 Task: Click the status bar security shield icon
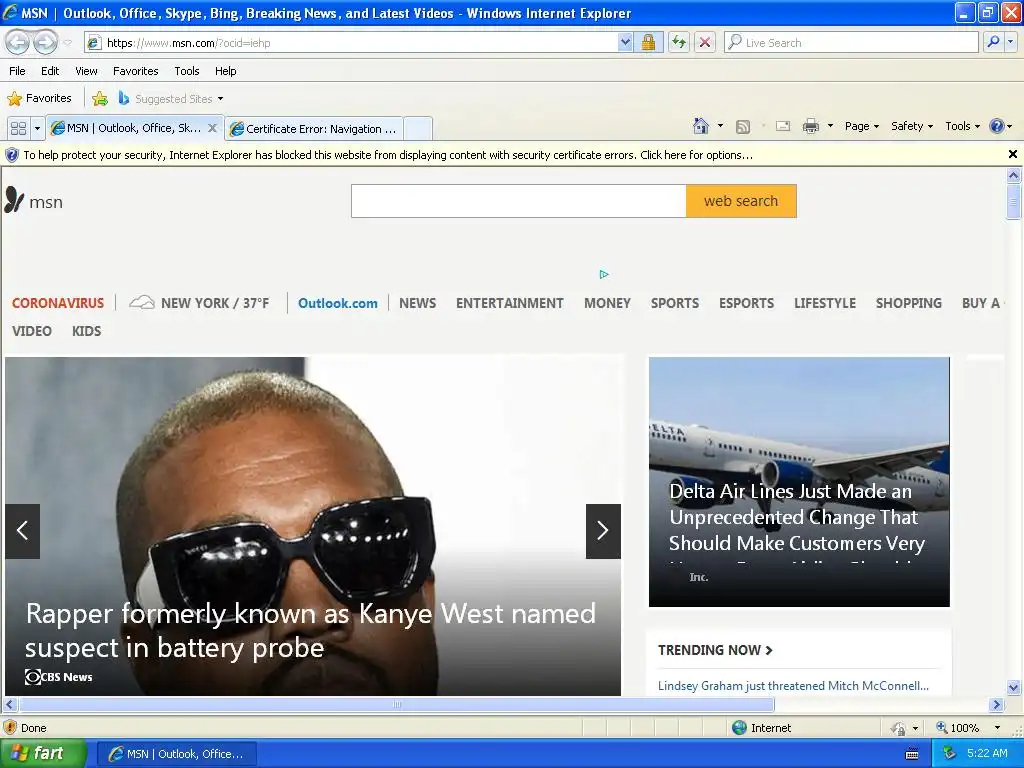(x=10, y=728)
